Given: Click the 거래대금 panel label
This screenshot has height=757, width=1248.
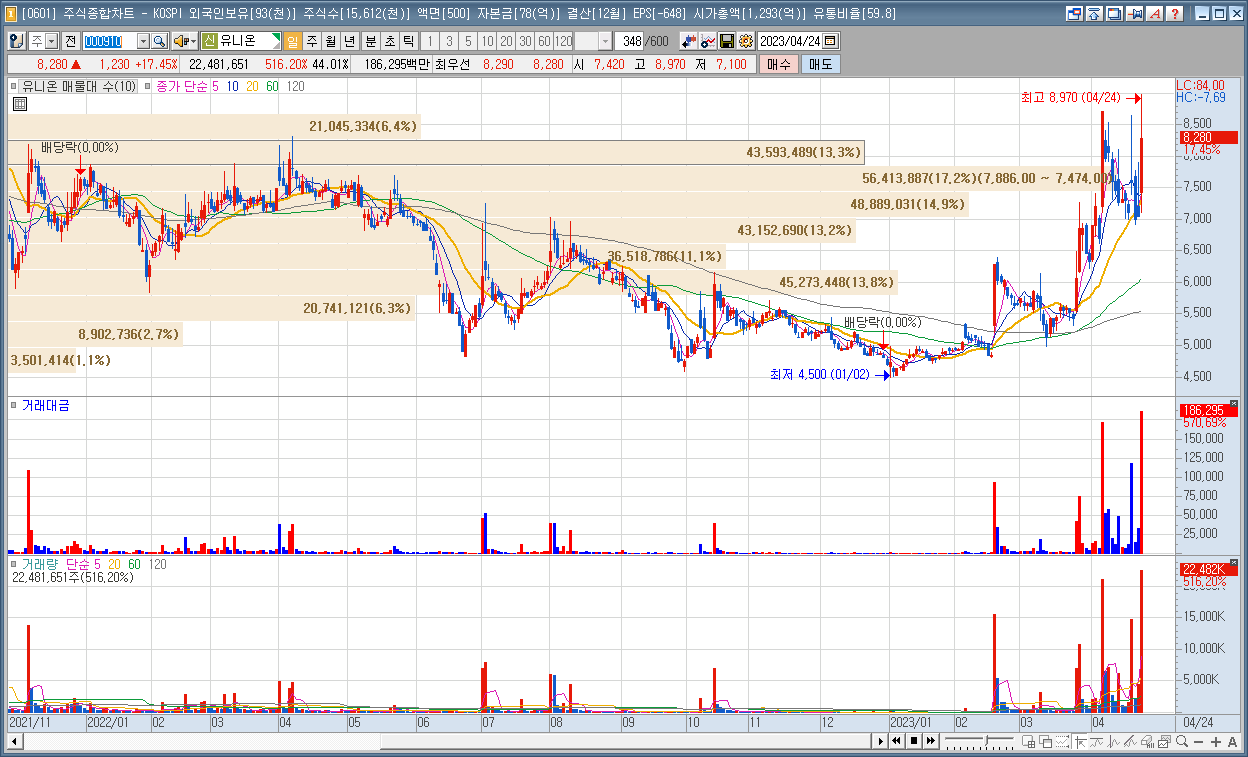Looking at the screenshot, I should [x=46, y=405].
